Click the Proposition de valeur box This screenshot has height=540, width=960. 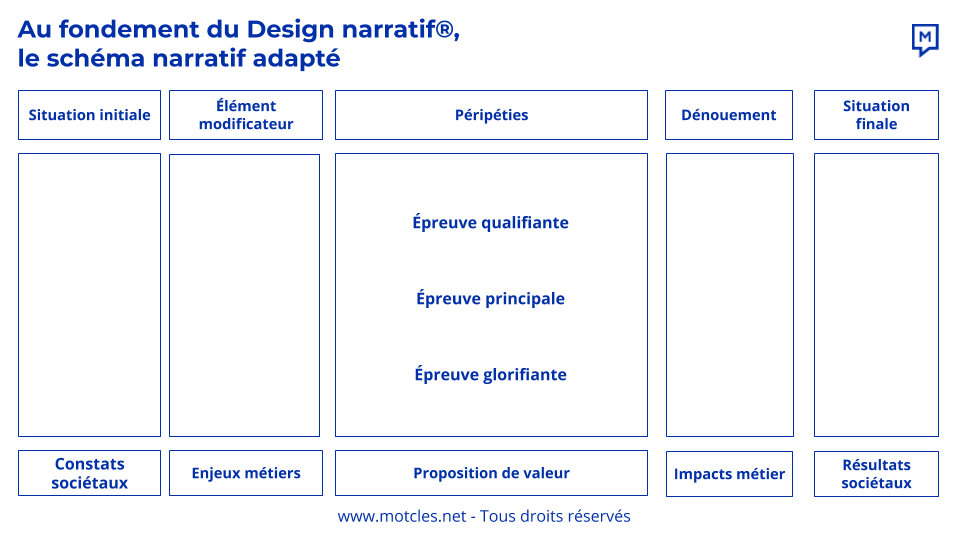491,473
